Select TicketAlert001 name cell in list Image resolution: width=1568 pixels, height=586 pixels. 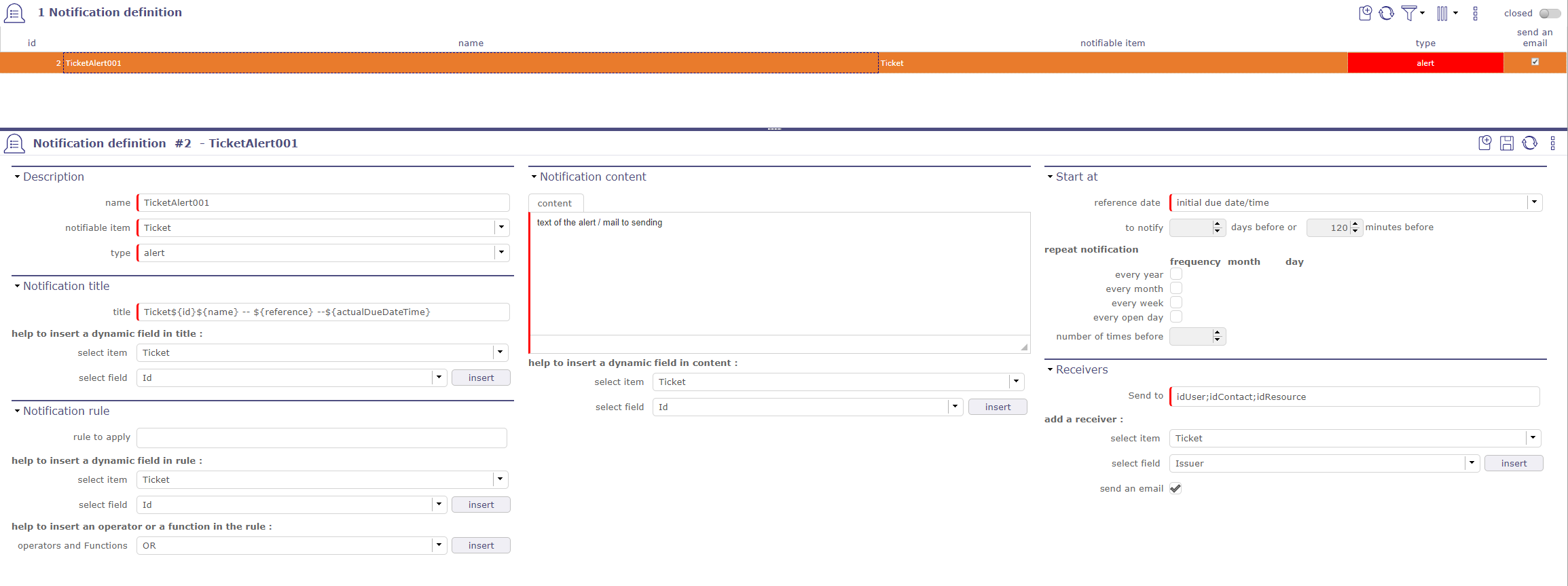coord(471,62)
